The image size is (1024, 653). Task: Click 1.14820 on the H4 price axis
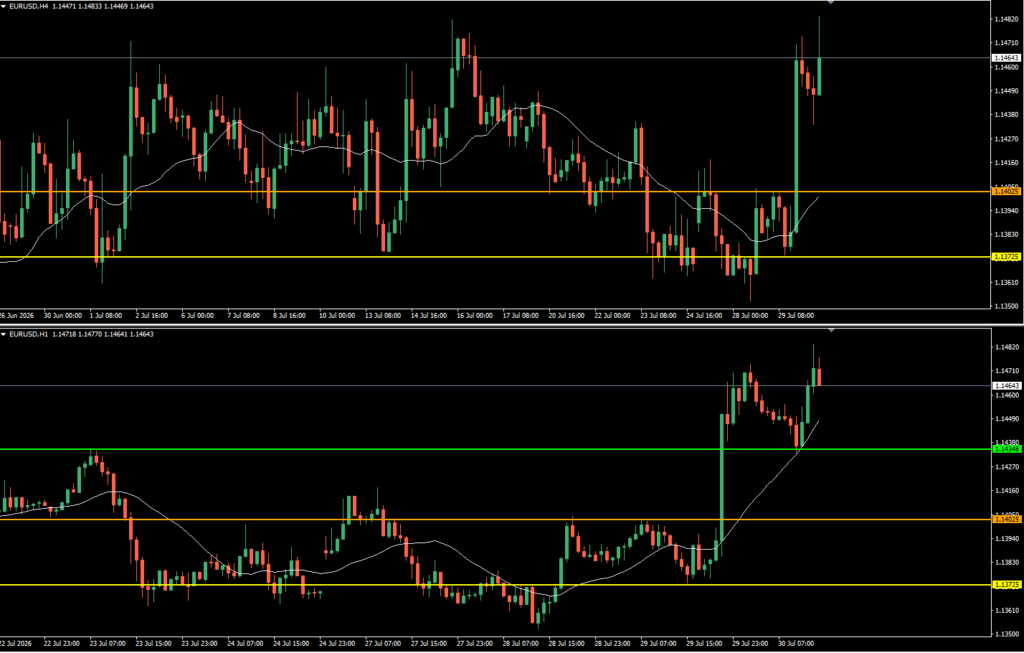pyautogui.click(x=1006, y=20)
